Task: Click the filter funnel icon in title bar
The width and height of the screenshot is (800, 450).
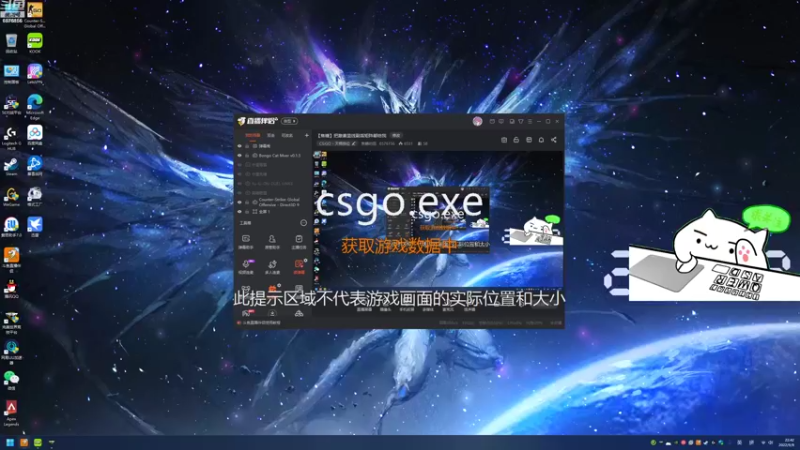Action: tap(520, 121)
